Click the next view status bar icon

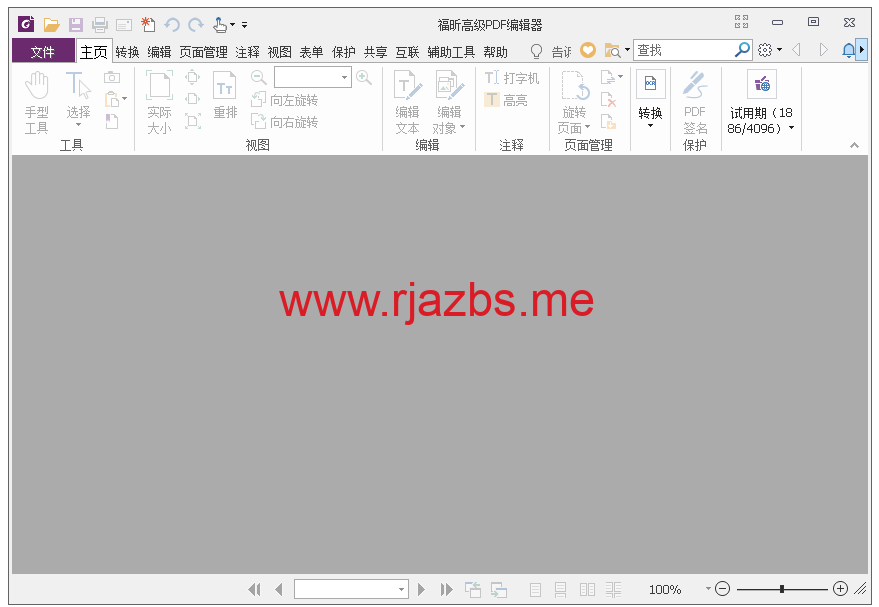pyautogui.click(x=499, y=589)
